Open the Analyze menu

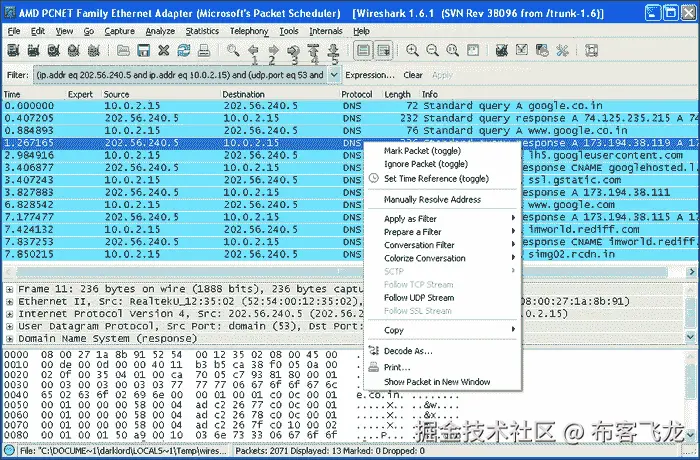(160, 31)
